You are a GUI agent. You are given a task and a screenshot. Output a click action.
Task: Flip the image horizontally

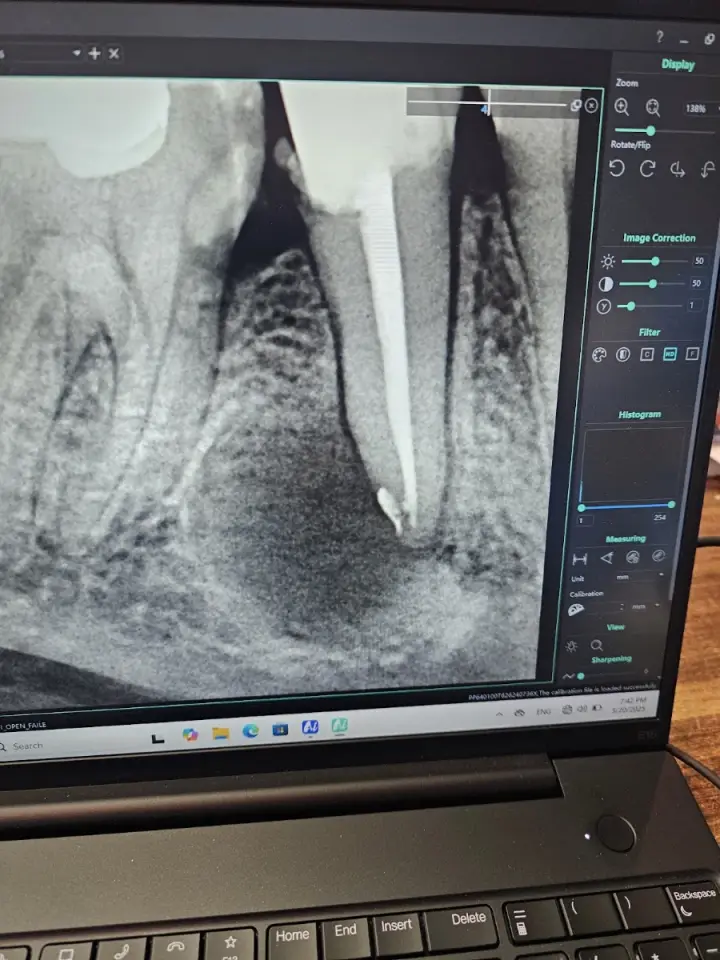[x=677, y=170]
